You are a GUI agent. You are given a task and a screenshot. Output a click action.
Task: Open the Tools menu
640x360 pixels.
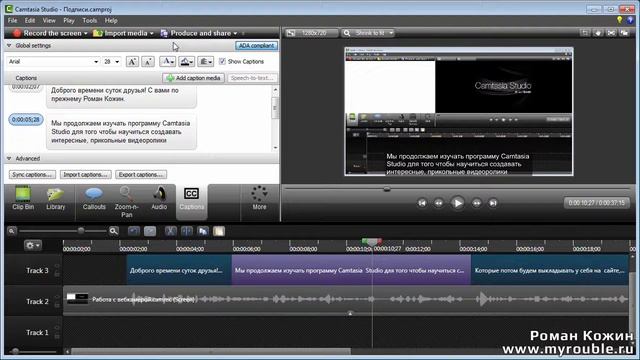coord(89,20)
